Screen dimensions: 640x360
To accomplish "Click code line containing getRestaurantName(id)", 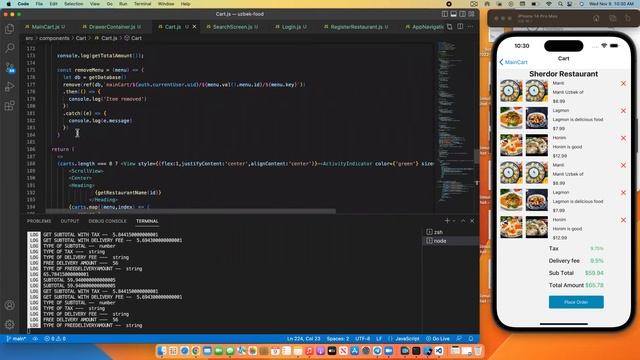I will tap(128, 192).
